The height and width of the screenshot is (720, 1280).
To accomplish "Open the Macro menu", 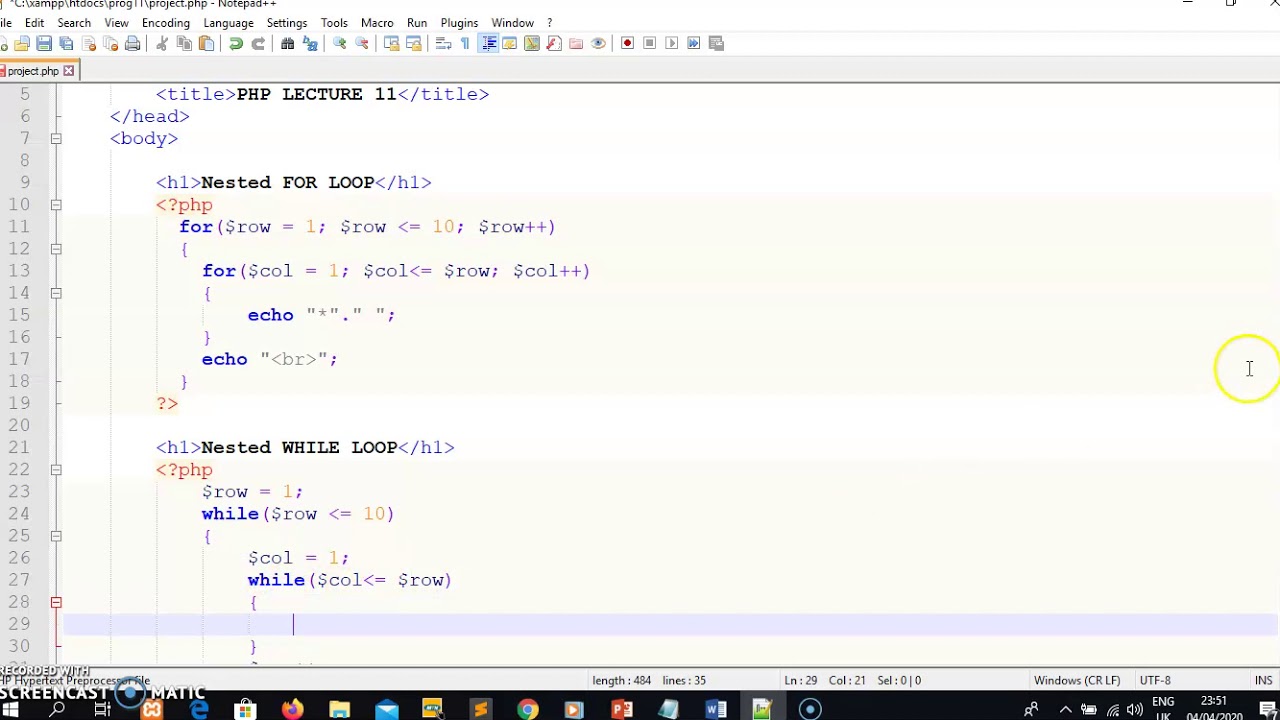I will pos(377,22).
